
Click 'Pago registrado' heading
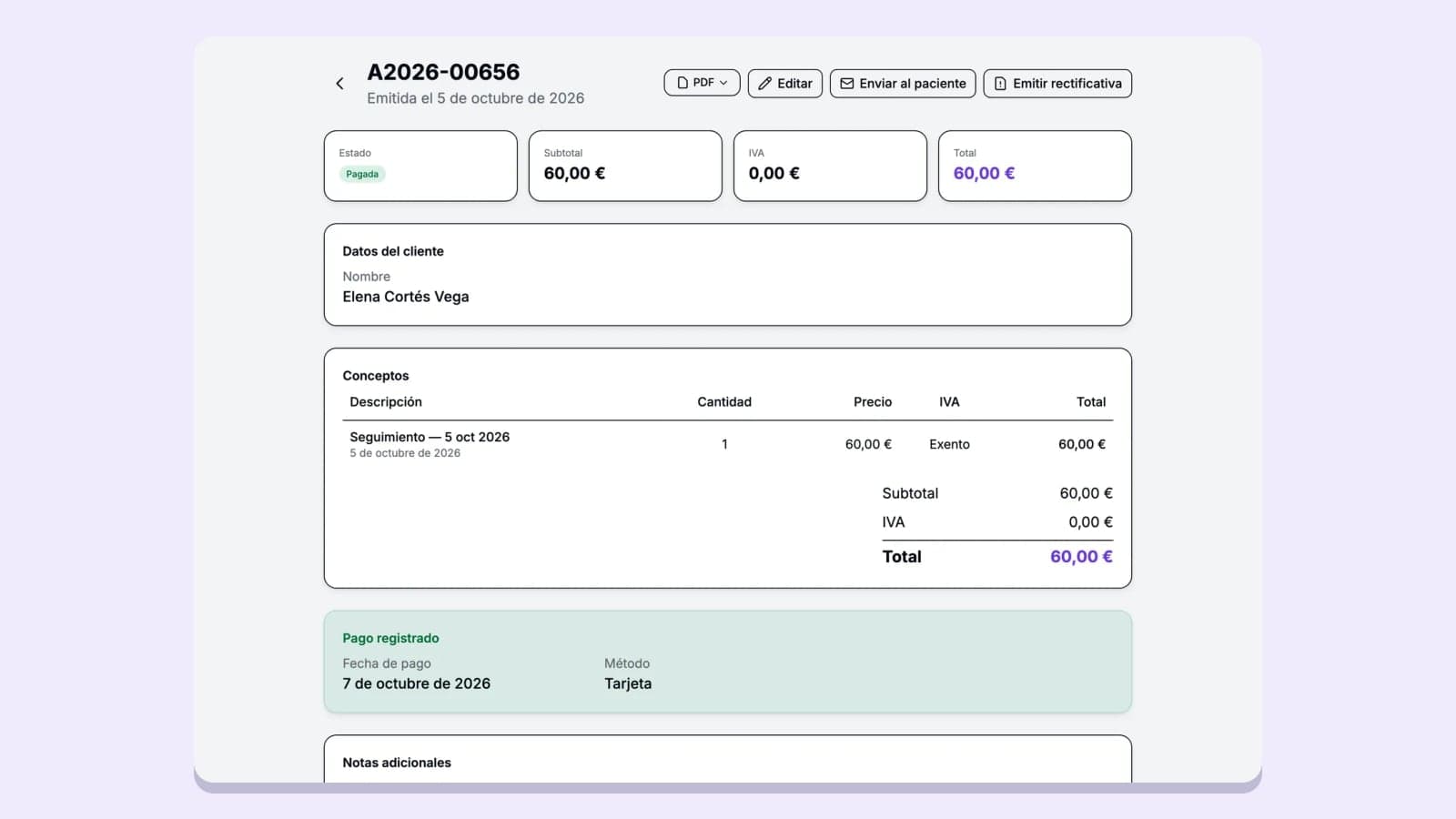390,638
